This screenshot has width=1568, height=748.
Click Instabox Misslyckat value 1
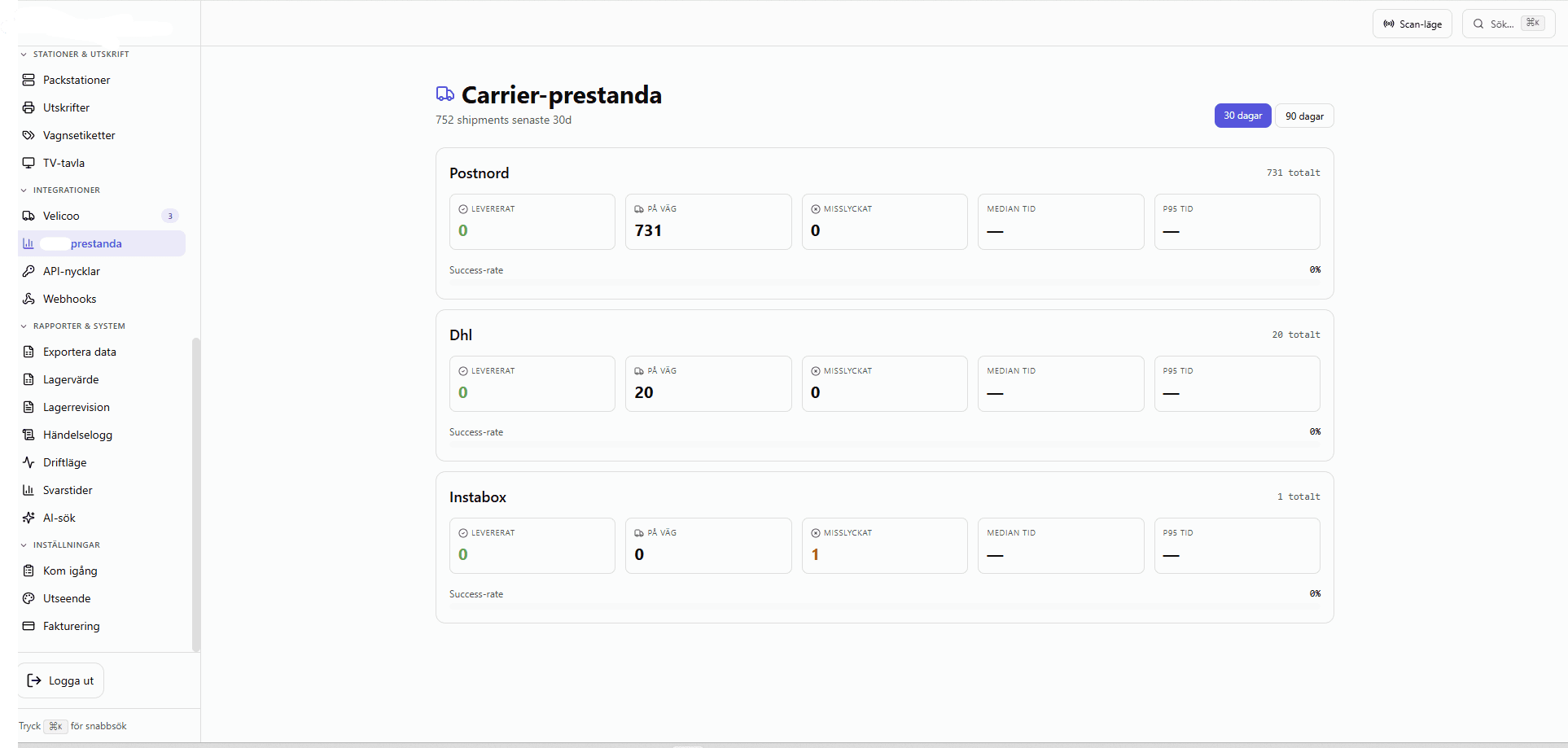pos(815,554)
